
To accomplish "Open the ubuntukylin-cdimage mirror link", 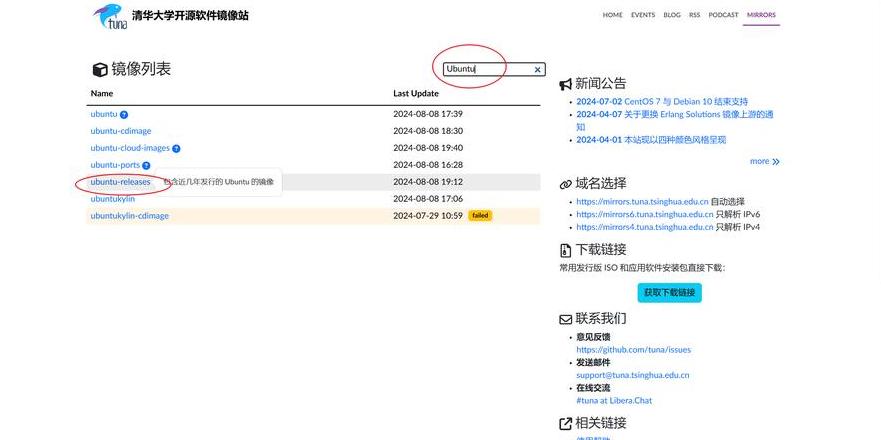I will coord(129,216).
